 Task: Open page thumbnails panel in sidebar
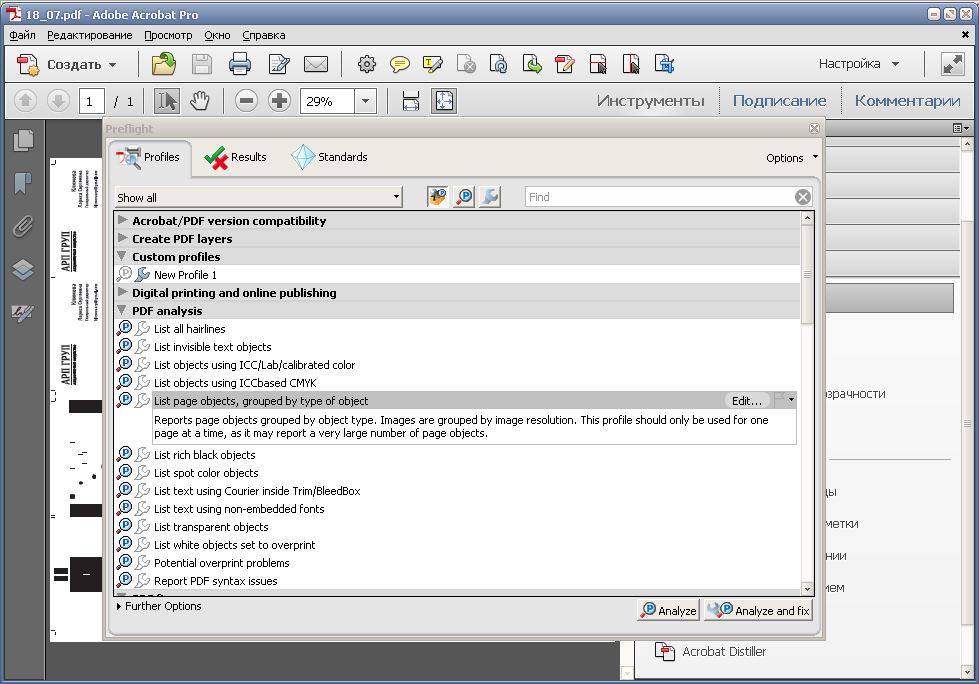point(23,140)
